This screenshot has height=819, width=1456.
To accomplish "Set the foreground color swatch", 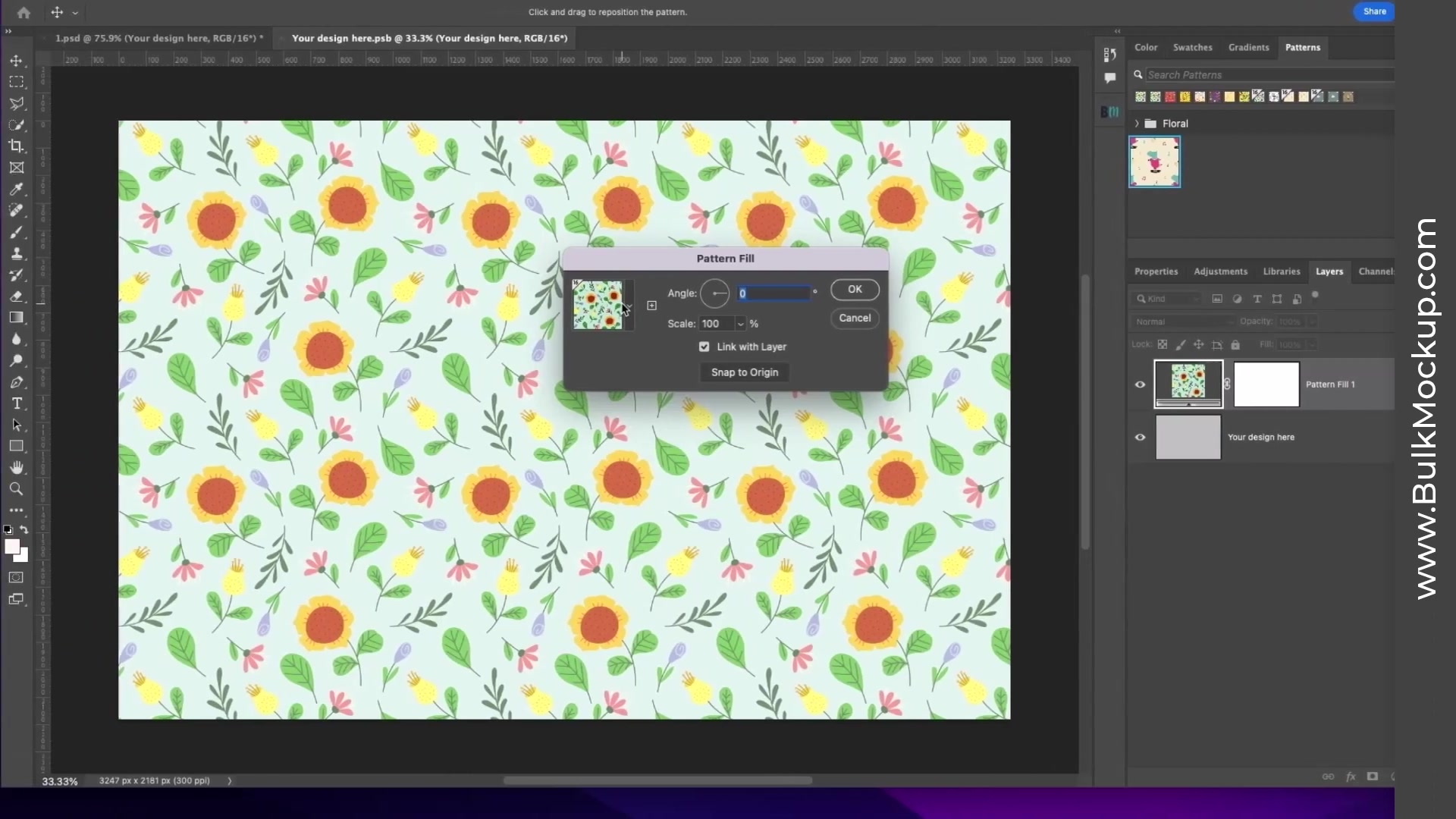I will pyautogui.click(x=14, y=548).
